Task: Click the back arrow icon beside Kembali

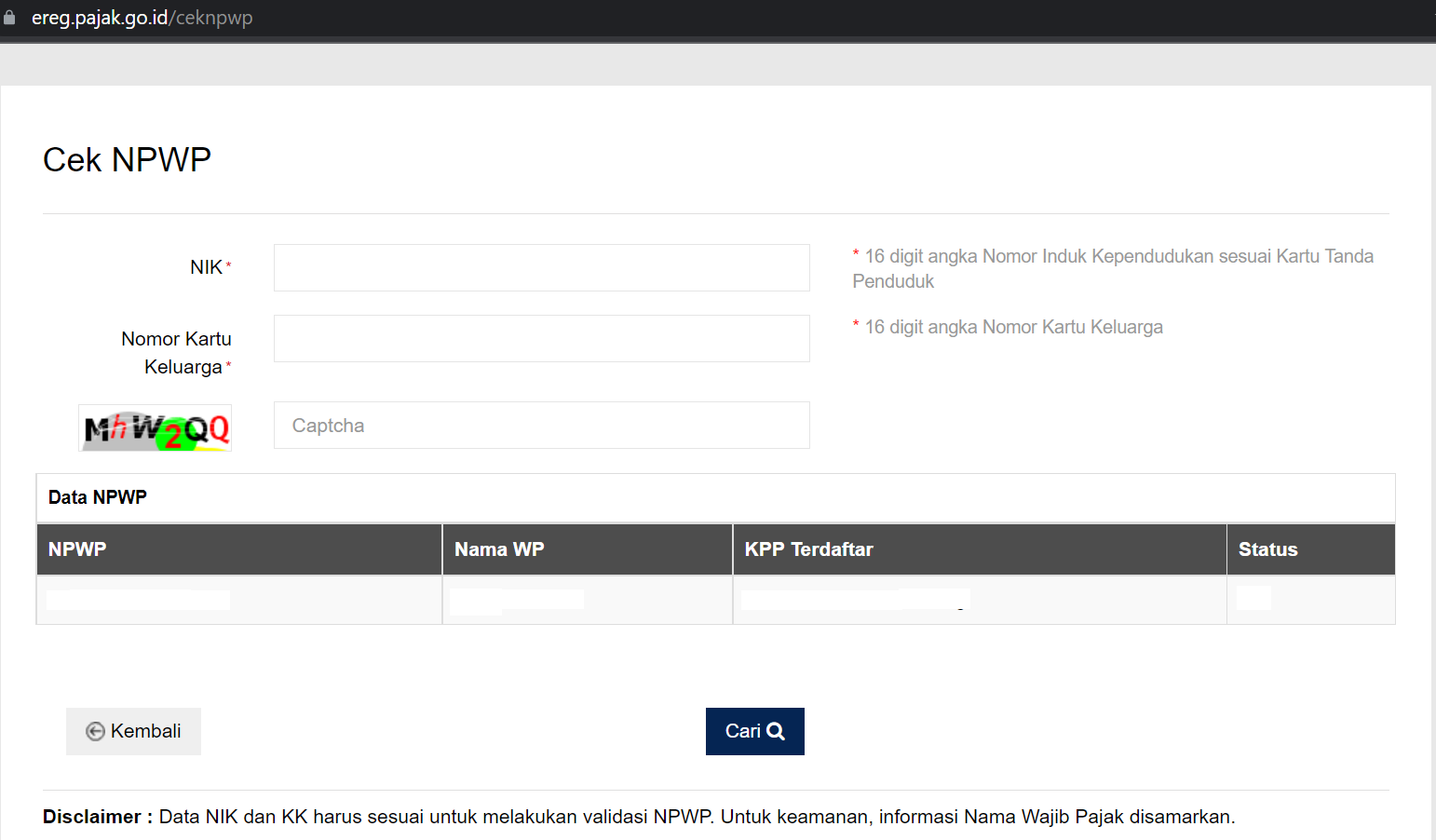Action: [x=95, y=732]
